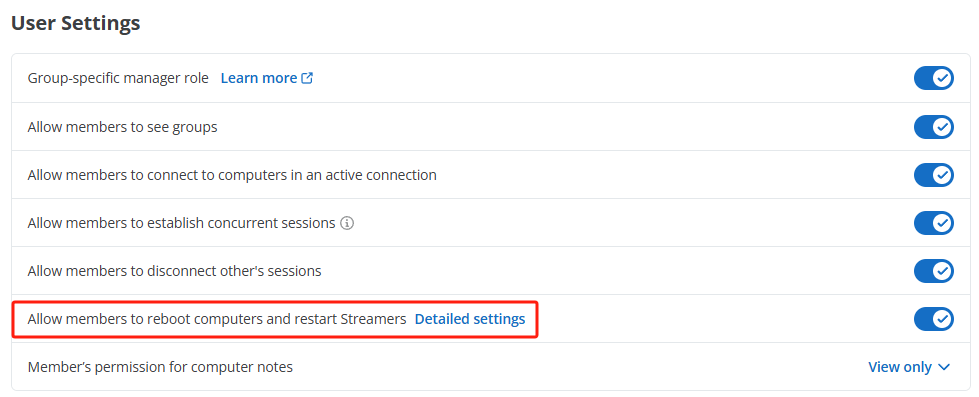The image size is (979, 397).
Task: Click the reboot computers and restart Streamers text
Action: pos(217,319)
